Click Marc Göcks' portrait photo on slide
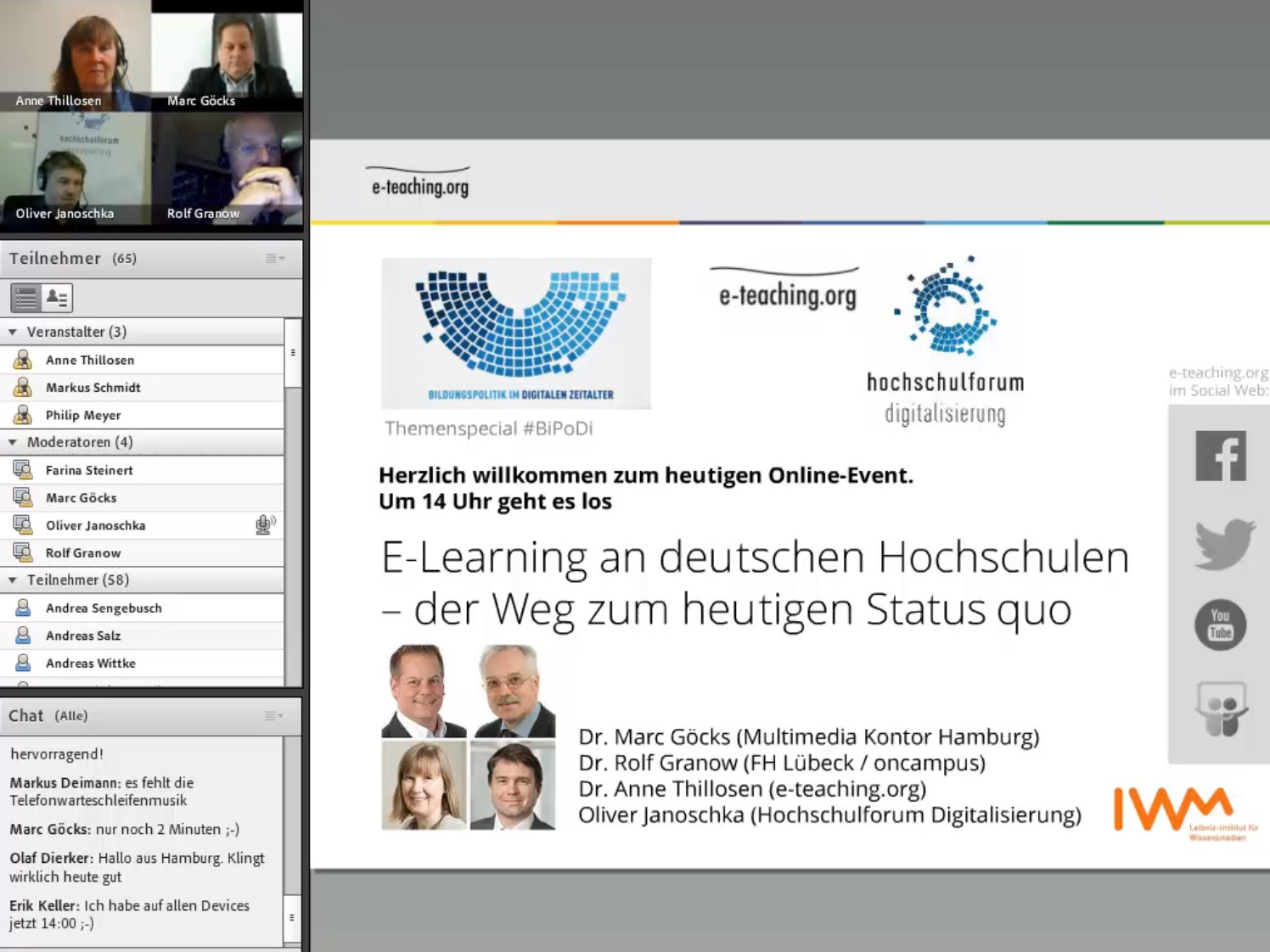The image size is (1270, 952). [x=423, y=691]
